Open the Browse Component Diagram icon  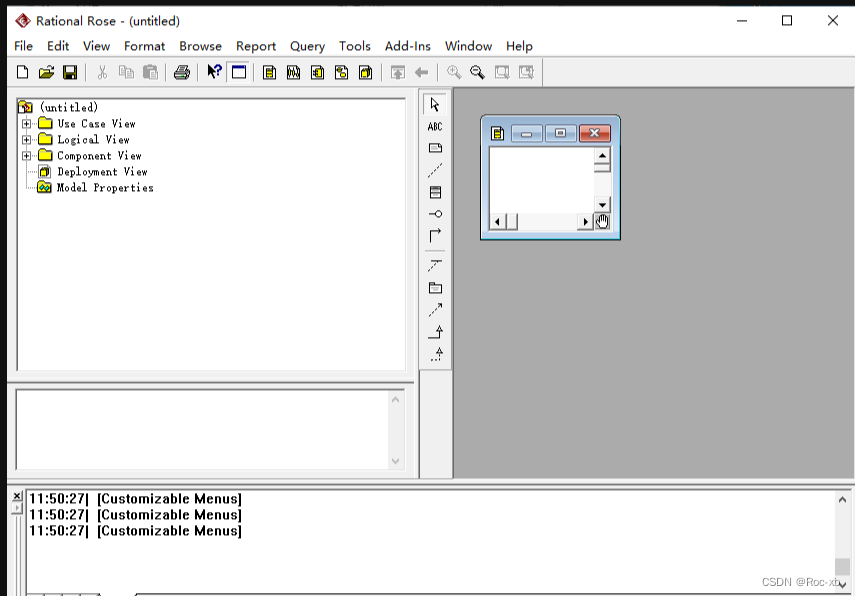click(317, 72)
